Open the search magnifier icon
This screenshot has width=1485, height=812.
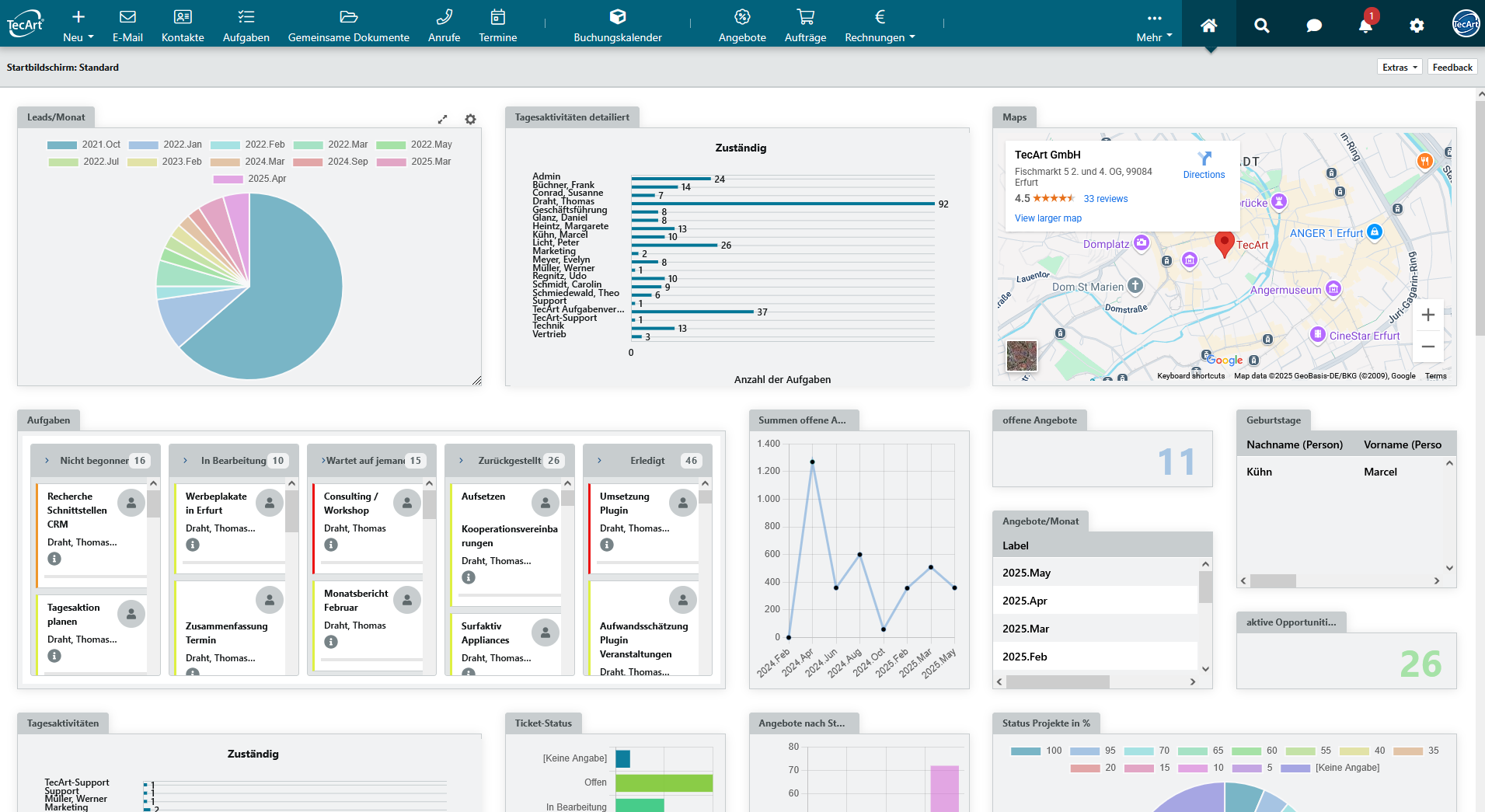[x=1261, y=26]
